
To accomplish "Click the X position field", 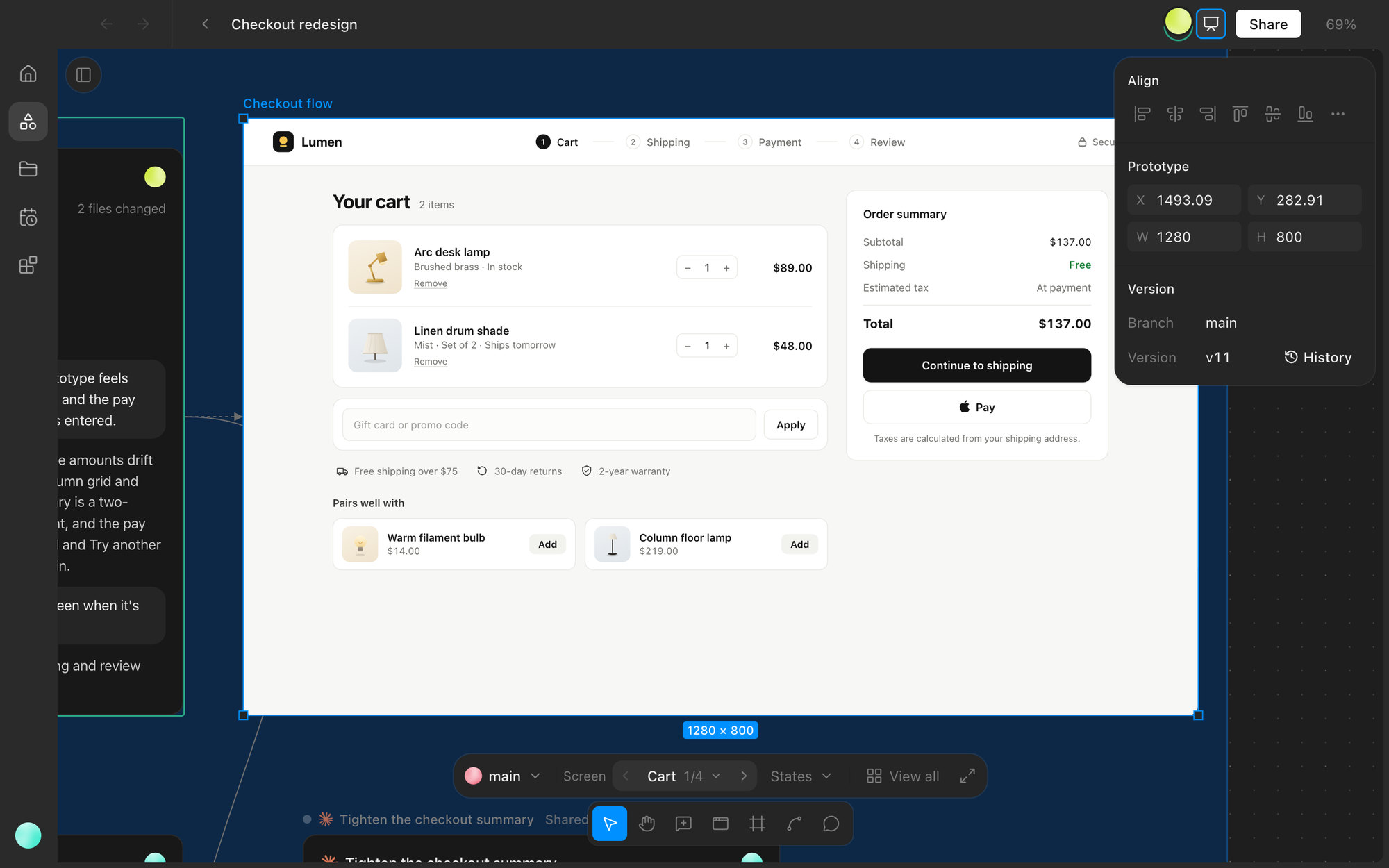I will coord(1184,200).
